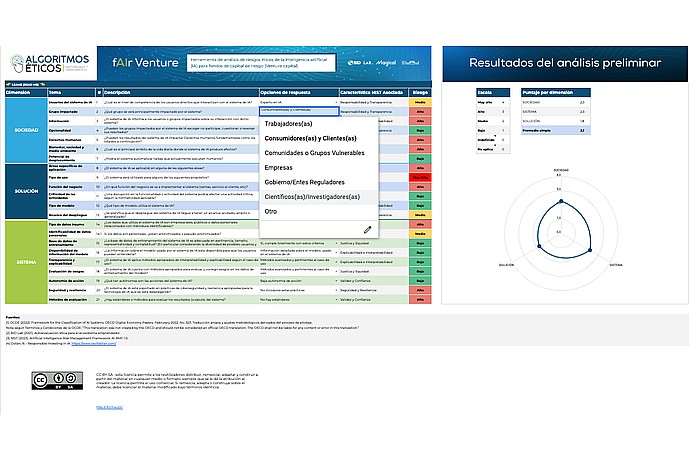Select 'Empresas' in the dropdown
The image size is (690, 460).
(319, 167)
